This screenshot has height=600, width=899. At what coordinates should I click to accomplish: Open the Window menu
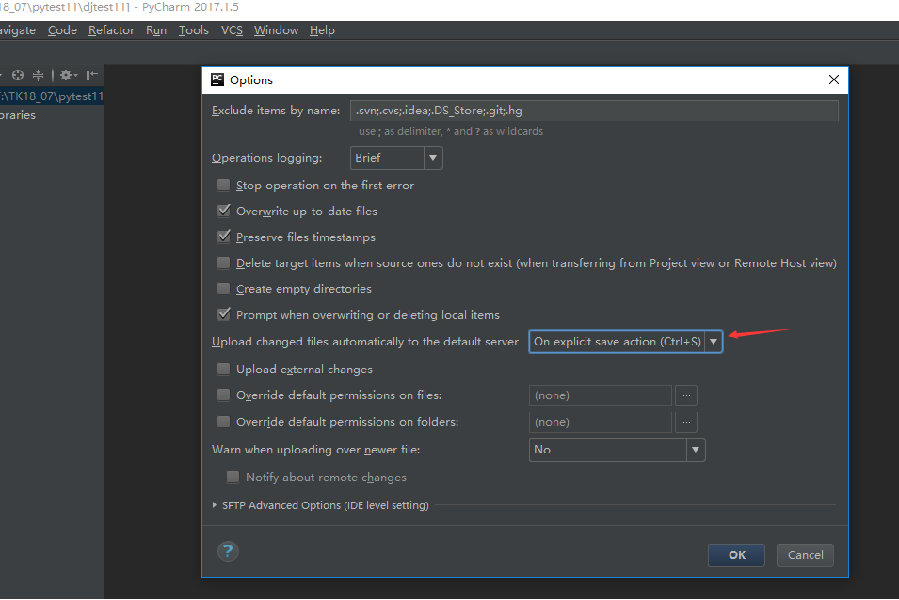[276, 30]
